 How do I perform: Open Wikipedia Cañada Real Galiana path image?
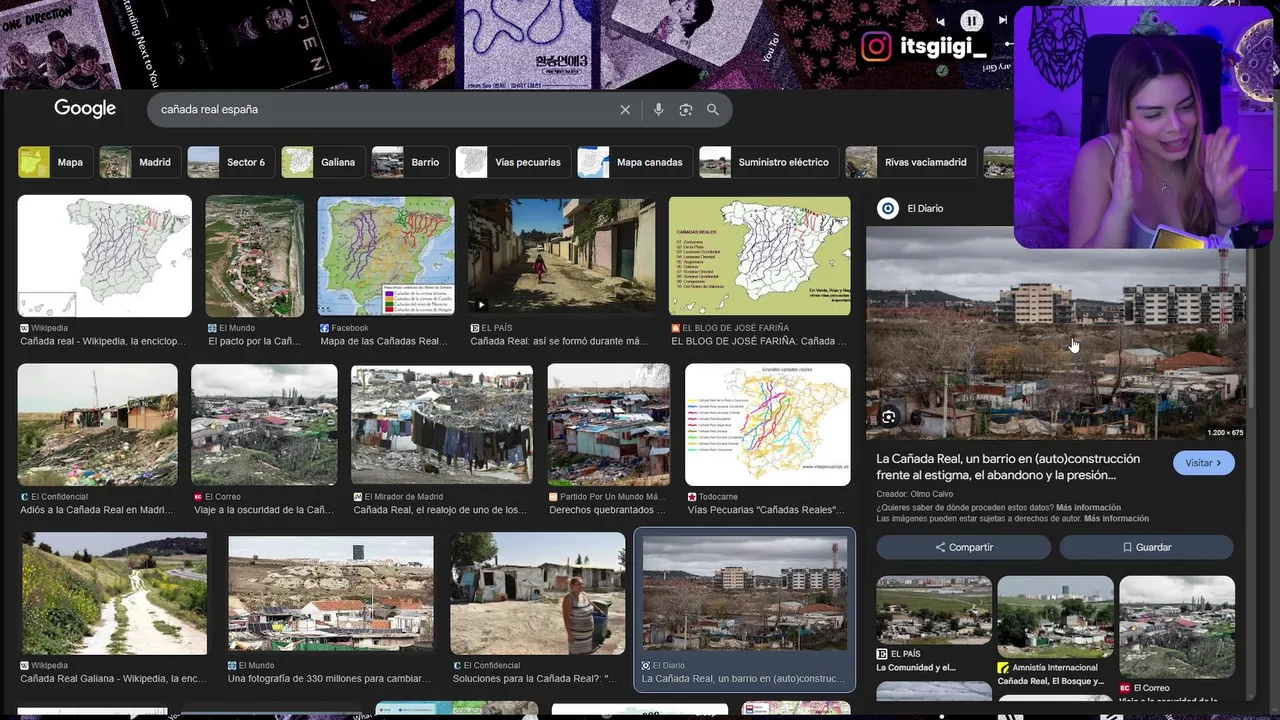[x=115, y=594]
